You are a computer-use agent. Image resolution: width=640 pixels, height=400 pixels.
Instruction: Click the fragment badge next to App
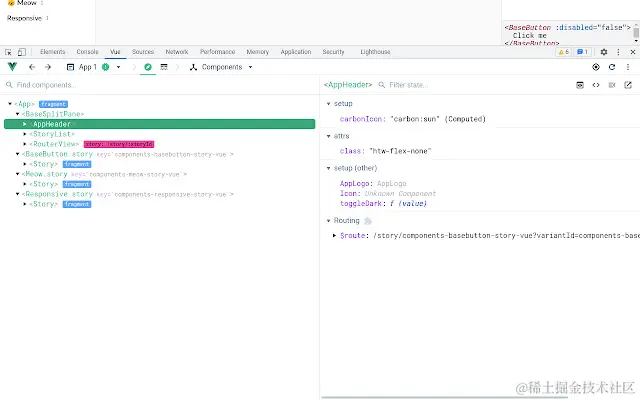pos(53,104)
